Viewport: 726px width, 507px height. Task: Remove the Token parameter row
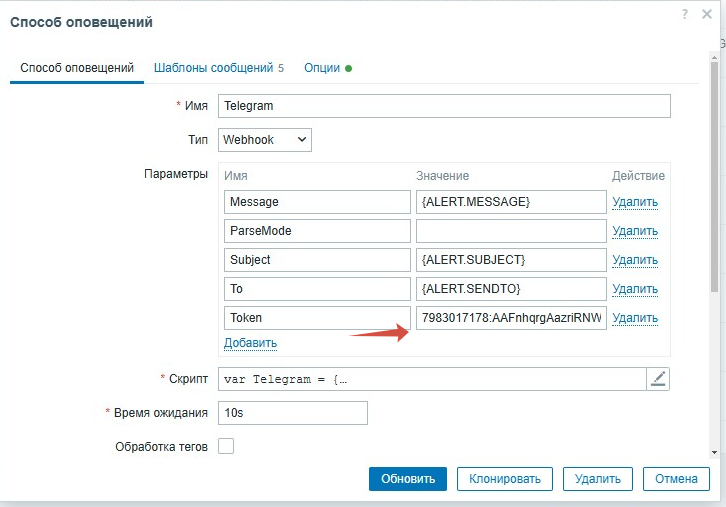(635, 318)
